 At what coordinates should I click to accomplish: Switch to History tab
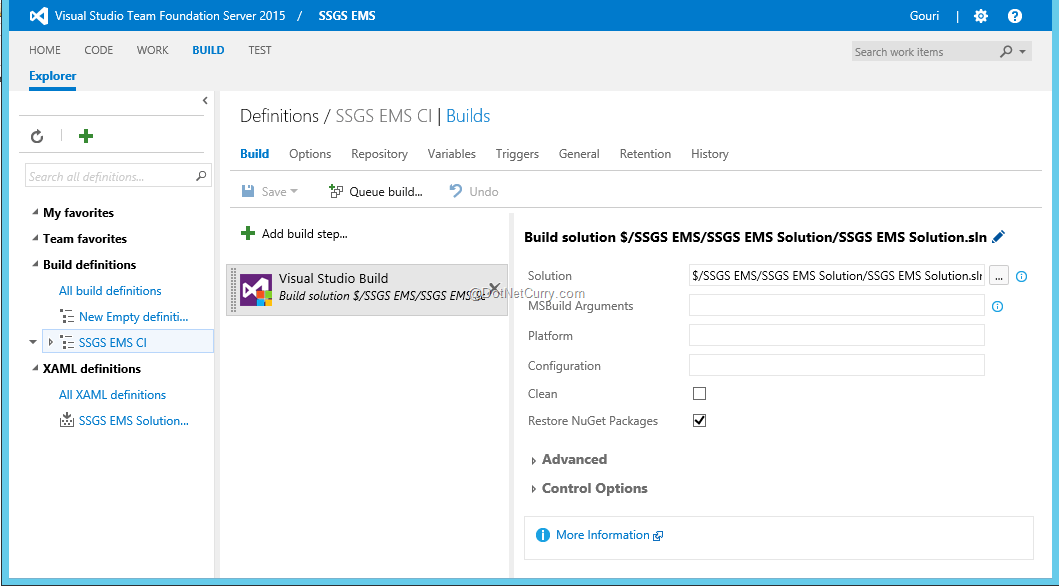click(710, 154)
